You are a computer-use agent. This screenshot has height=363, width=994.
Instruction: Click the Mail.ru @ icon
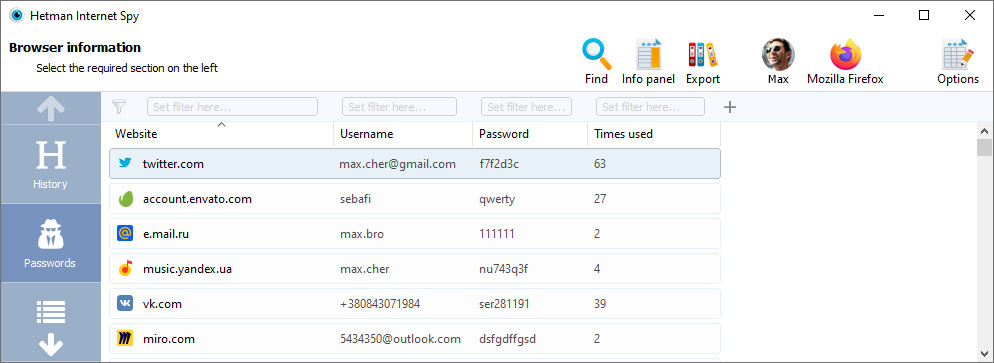click(125, 234)
